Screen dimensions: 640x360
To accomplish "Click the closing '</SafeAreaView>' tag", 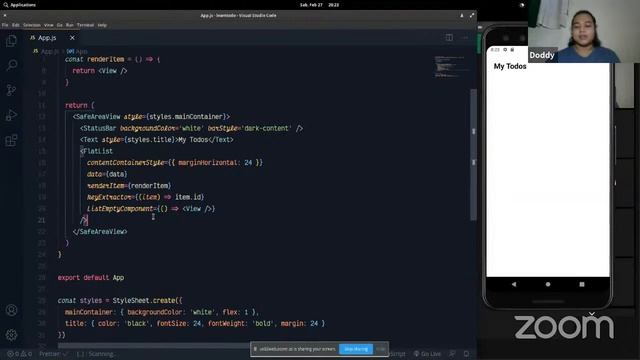I will coord(100,231).
